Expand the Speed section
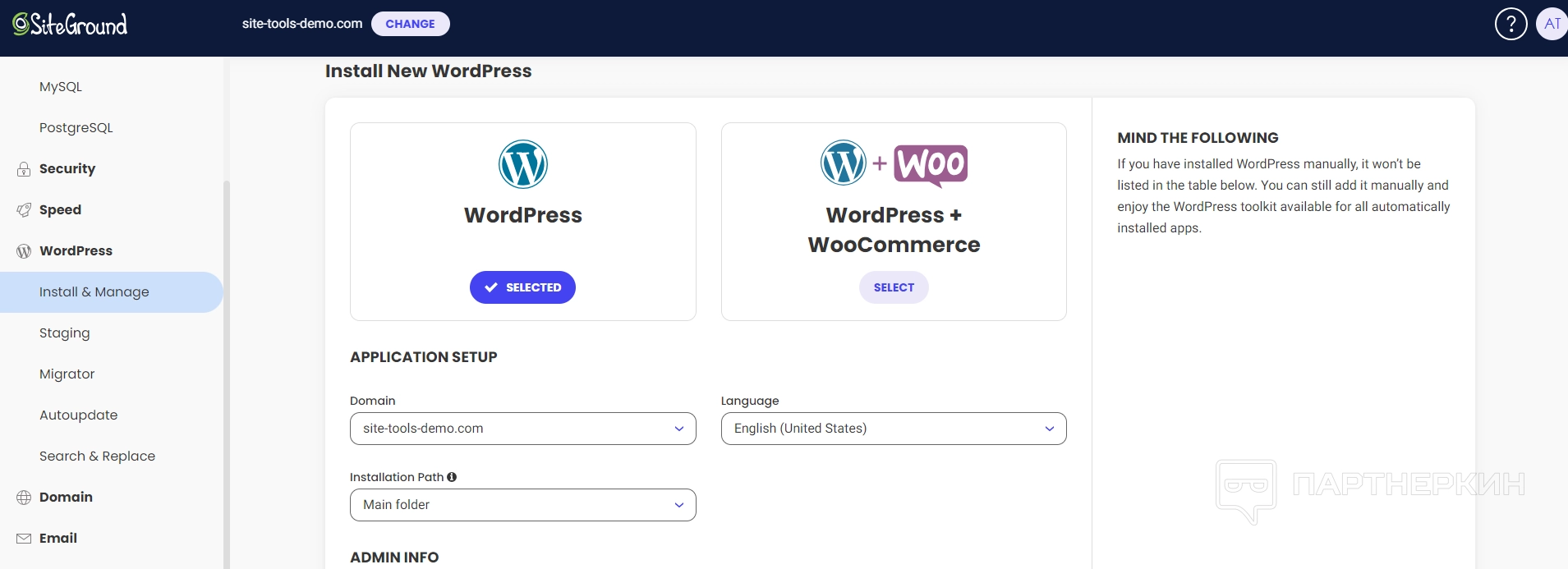This screenshot has height=569, width=1568. (61, 210)
